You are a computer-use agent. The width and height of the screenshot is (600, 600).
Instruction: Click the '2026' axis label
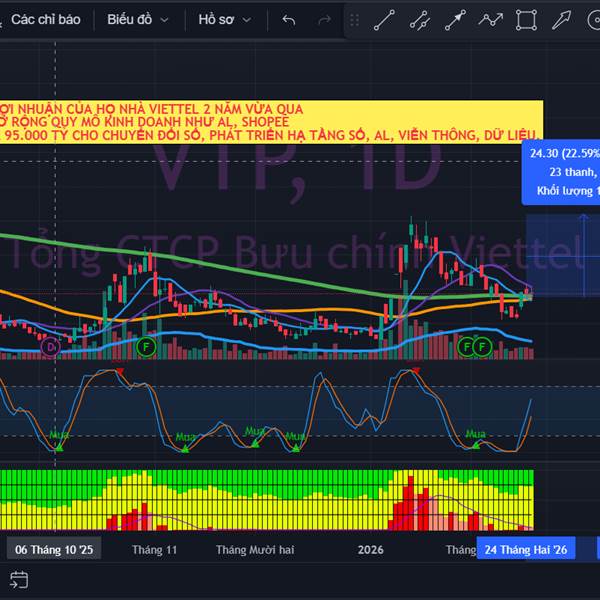(370, 550)
